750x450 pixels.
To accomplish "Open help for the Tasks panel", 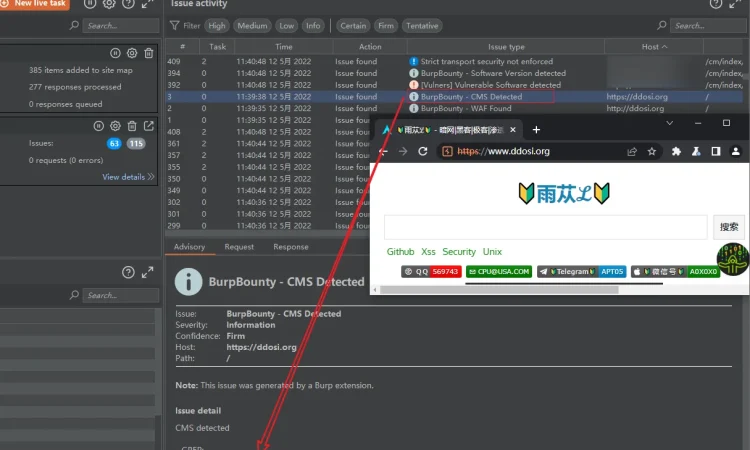I will pyautogui.click(x=128, y=4).
